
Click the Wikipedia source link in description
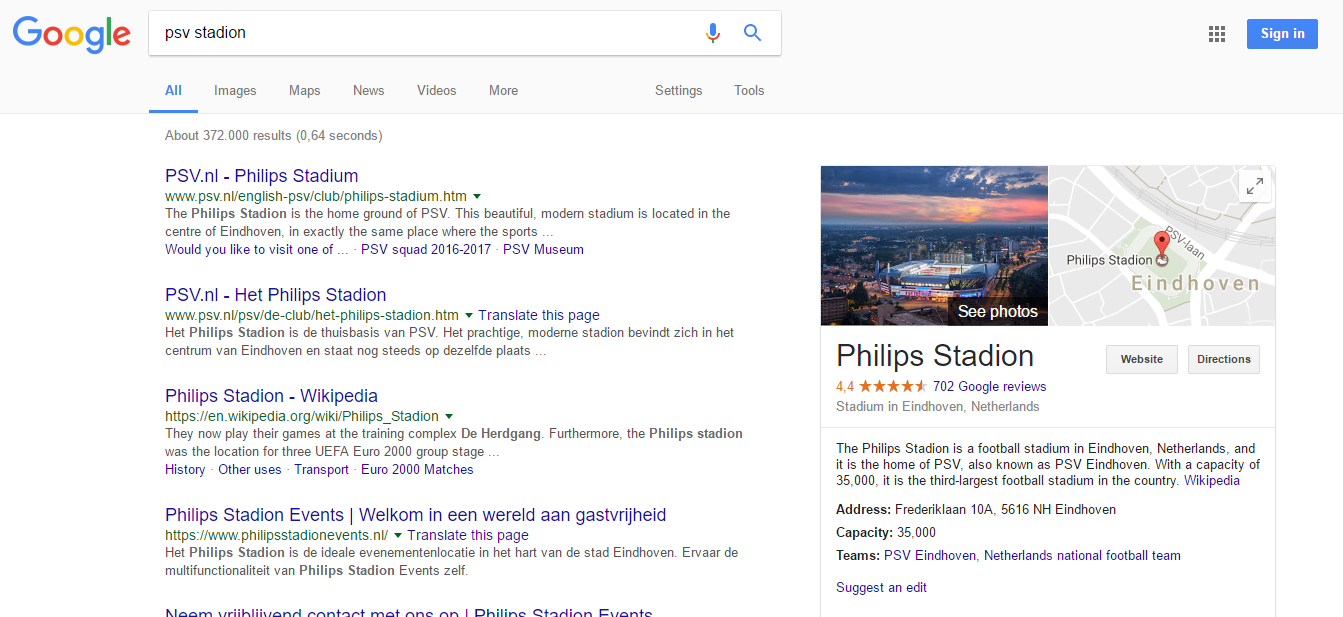point(1211,481)
